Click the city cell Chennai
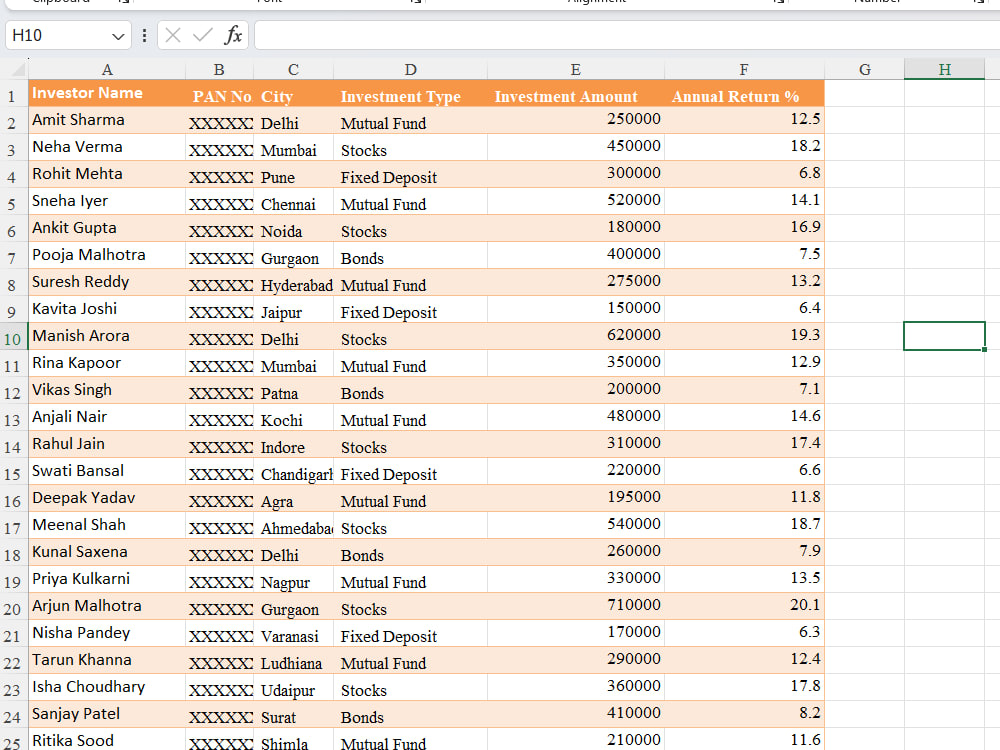This screenshot has width=1000, height=750. click(x=293, y=201)
